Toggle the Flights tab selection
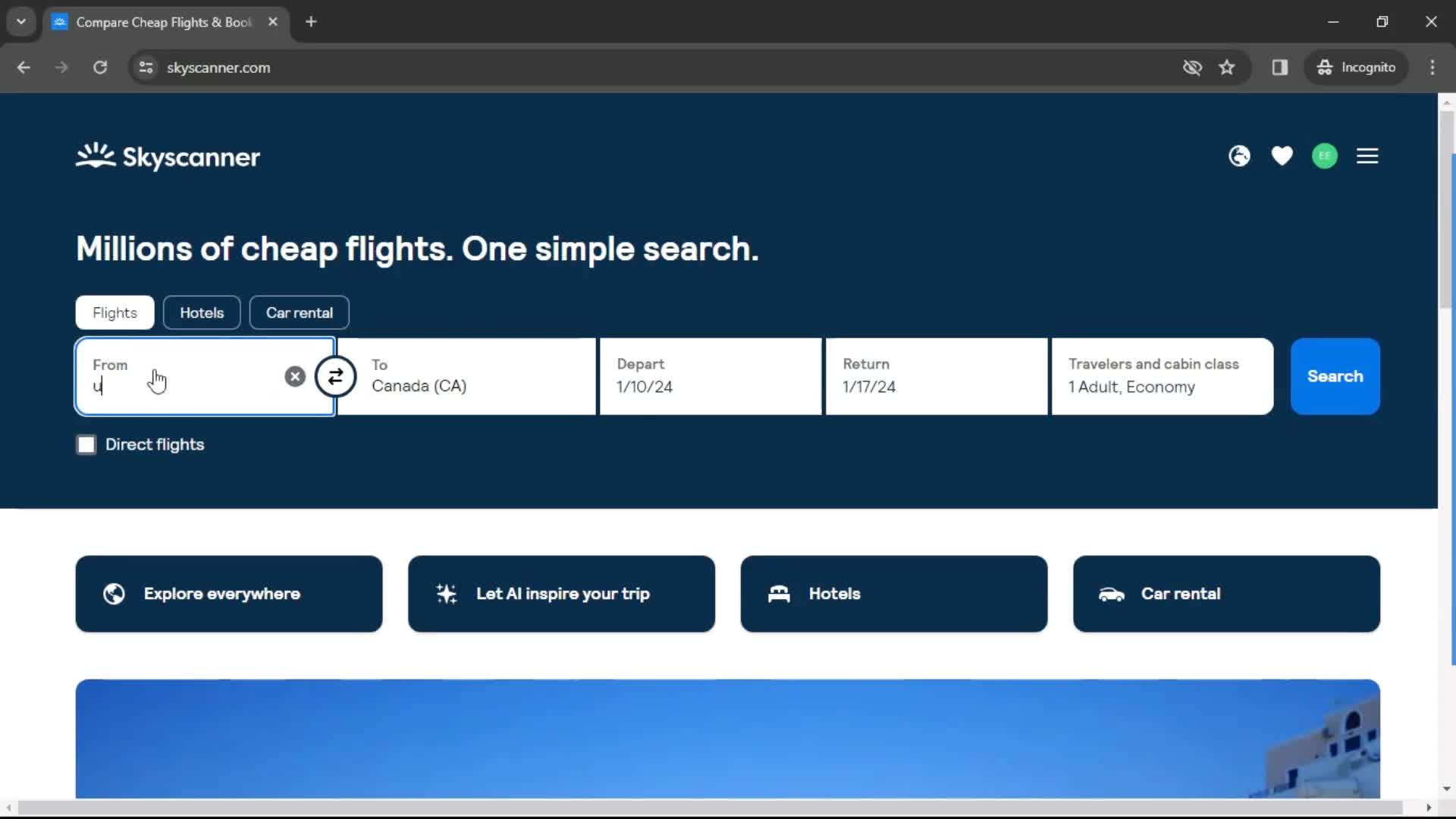The width and height of the screenshot is (1456, 819). [x=115, y=312]
